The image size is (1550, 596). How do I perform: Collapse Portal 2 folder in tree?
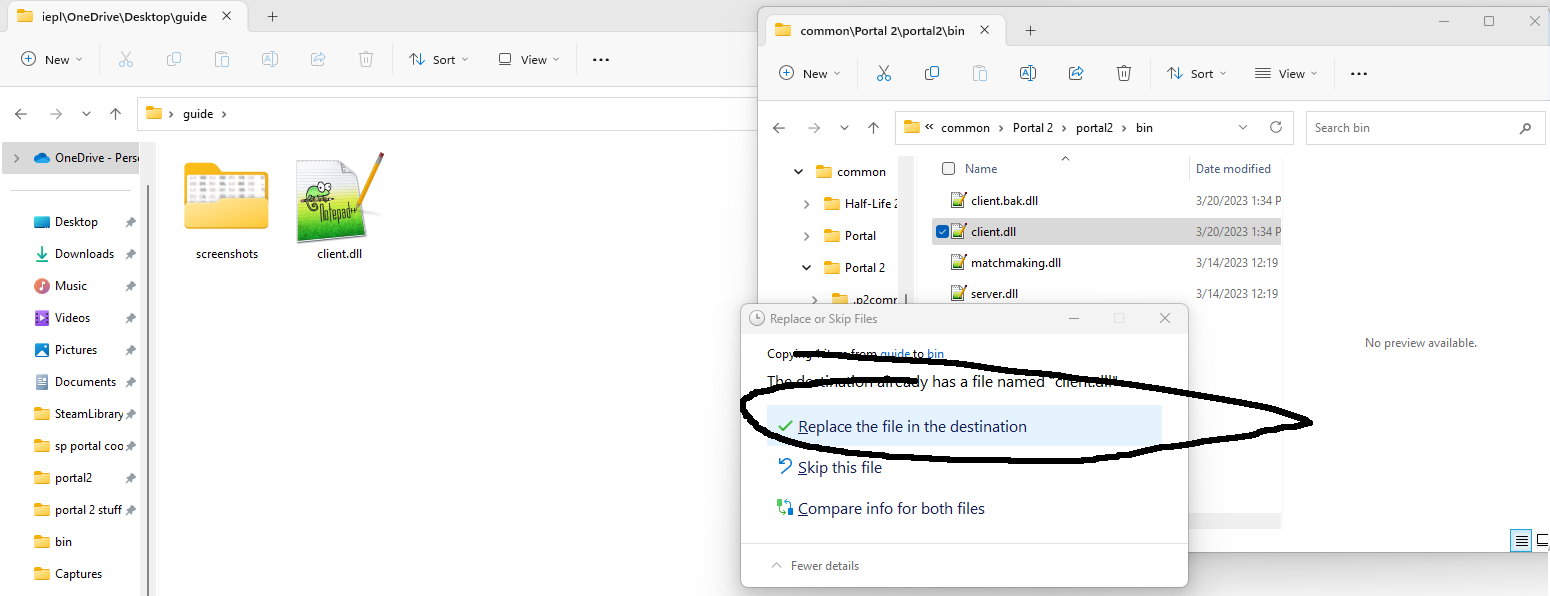807,268
